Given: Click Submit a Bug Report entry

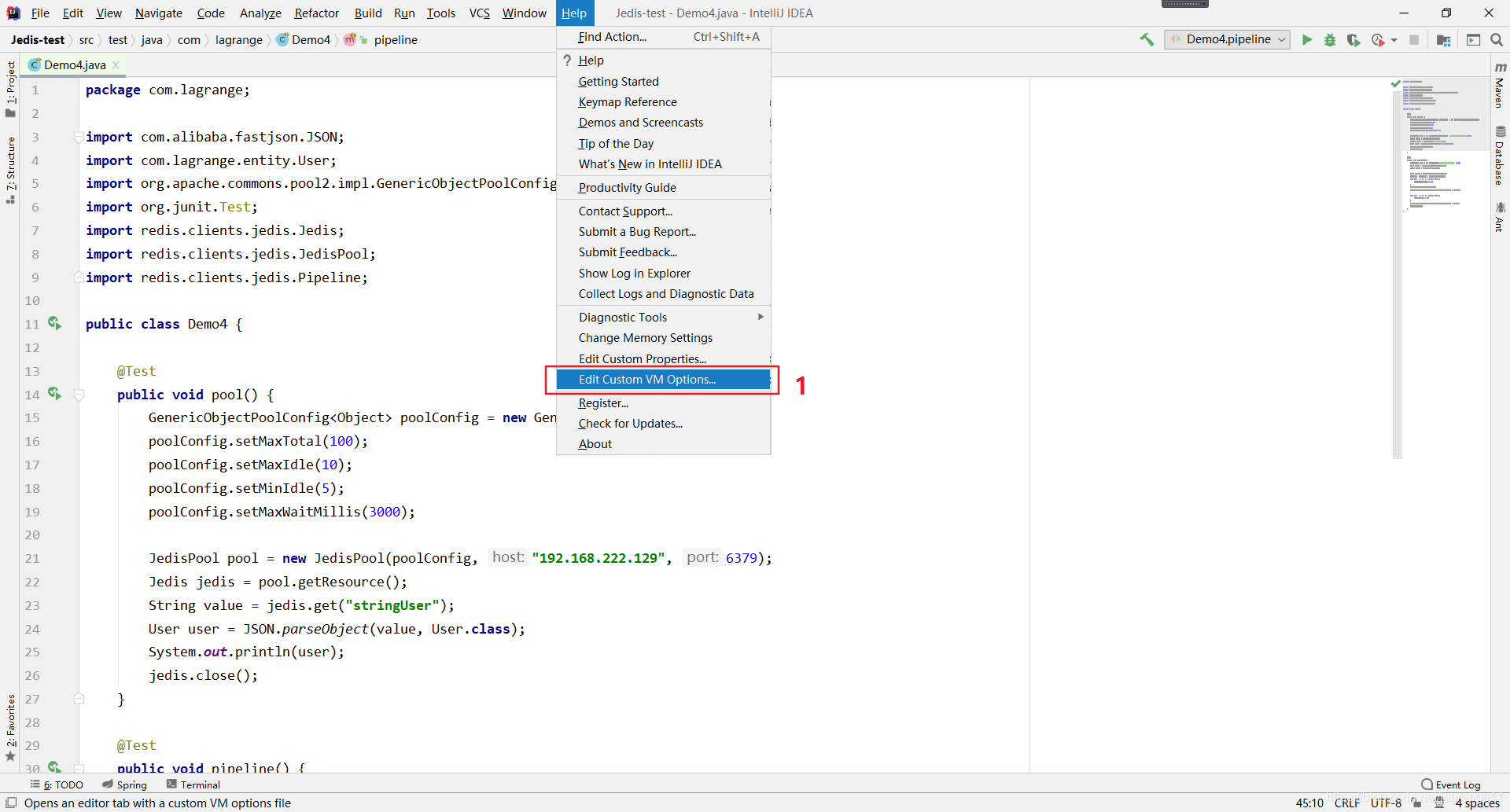Looking at the screenshot, I should point(663,231).
